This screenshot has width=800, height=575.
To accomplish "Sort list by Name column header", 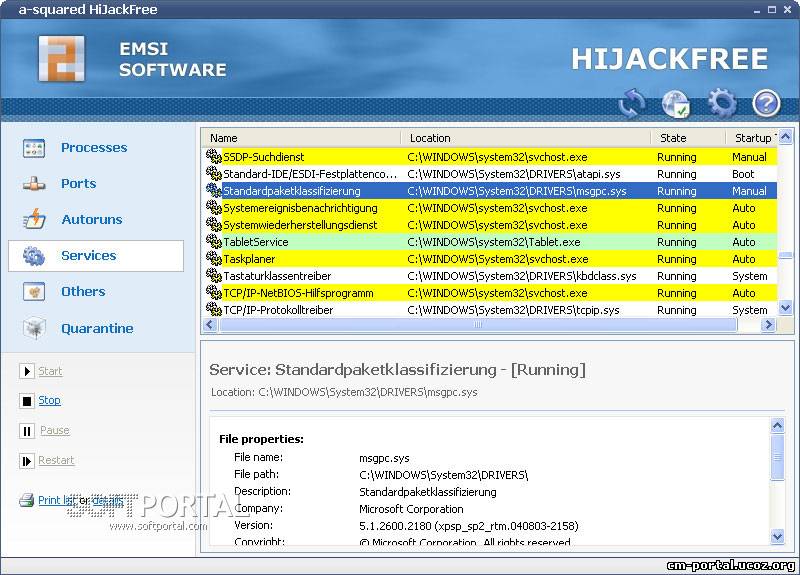I will tap(300, 138).
